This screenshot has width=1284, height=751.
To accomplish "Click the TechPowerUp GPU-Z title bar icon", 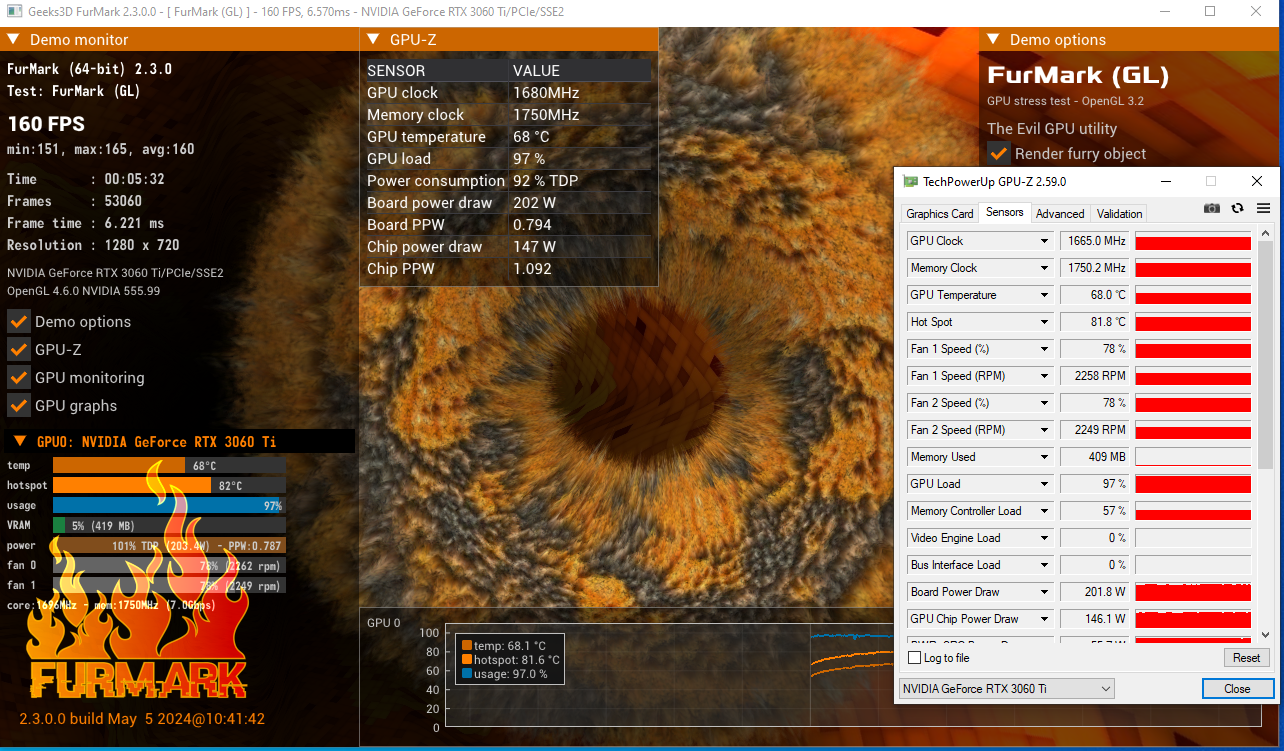I will (910, 181).
